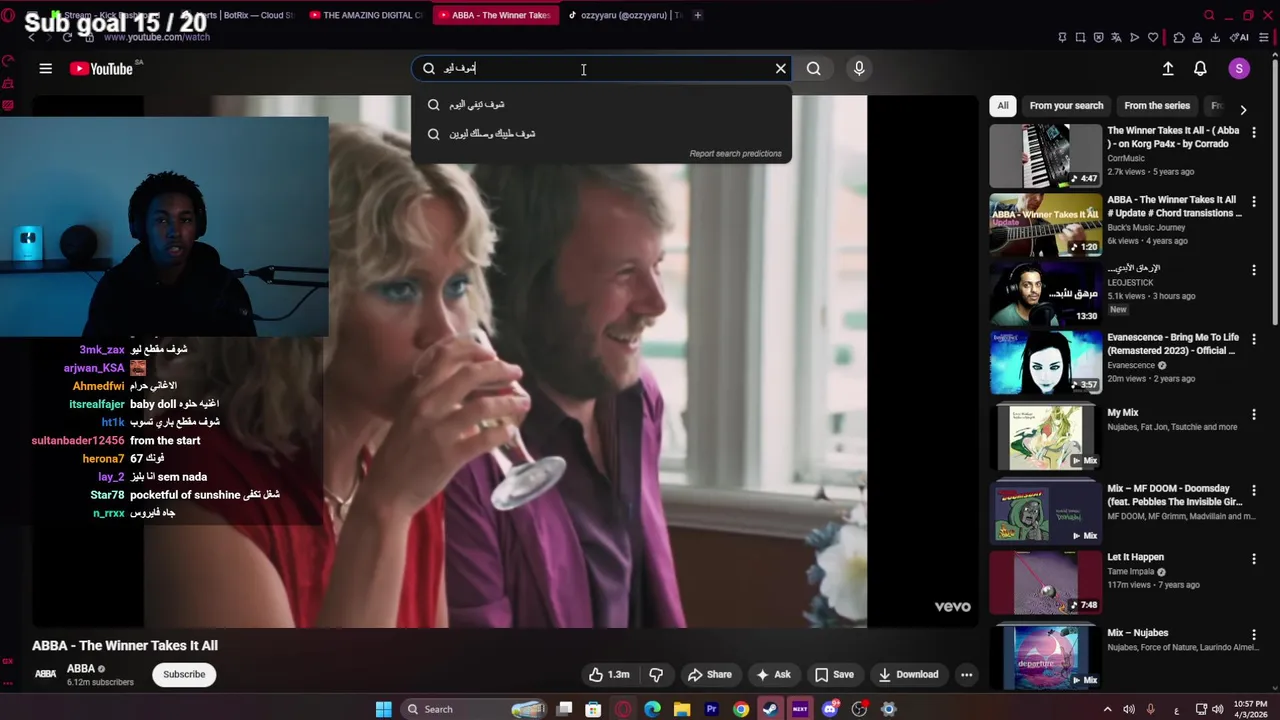The image size is (1280, 720).
Task: Open options for LEOJESTICK video
Action: pos(1254,270)
